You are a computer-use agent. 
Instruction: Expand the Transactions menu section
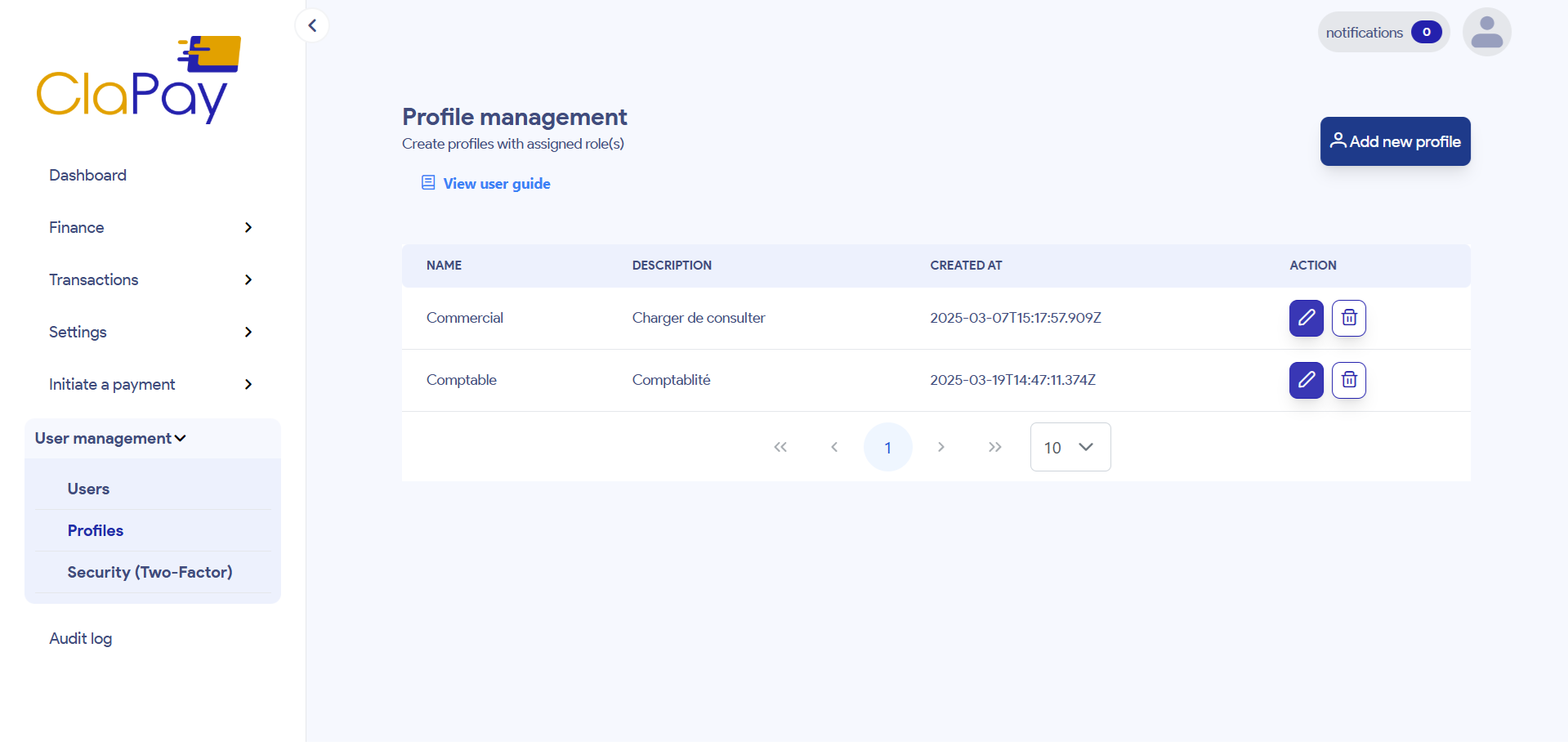point(151,279)
